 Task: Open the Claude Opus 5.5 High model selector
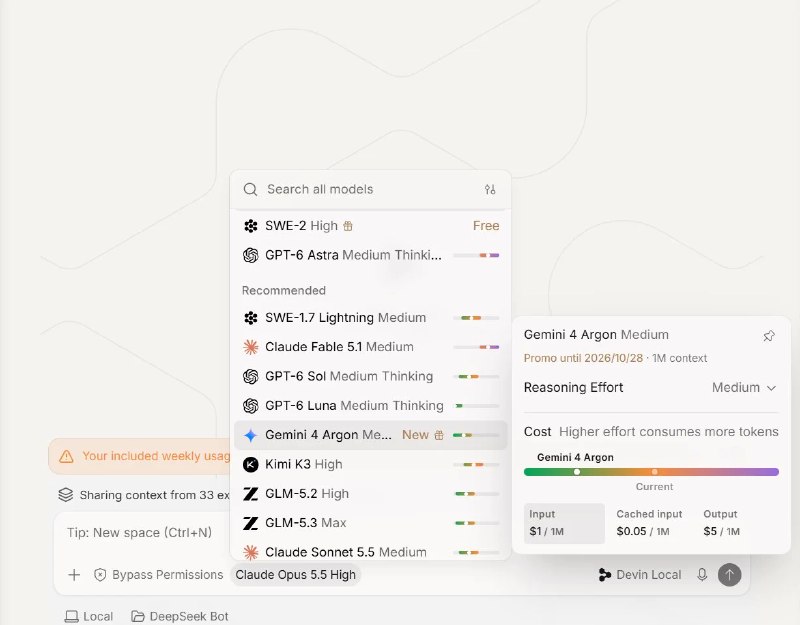pos(295,575)
